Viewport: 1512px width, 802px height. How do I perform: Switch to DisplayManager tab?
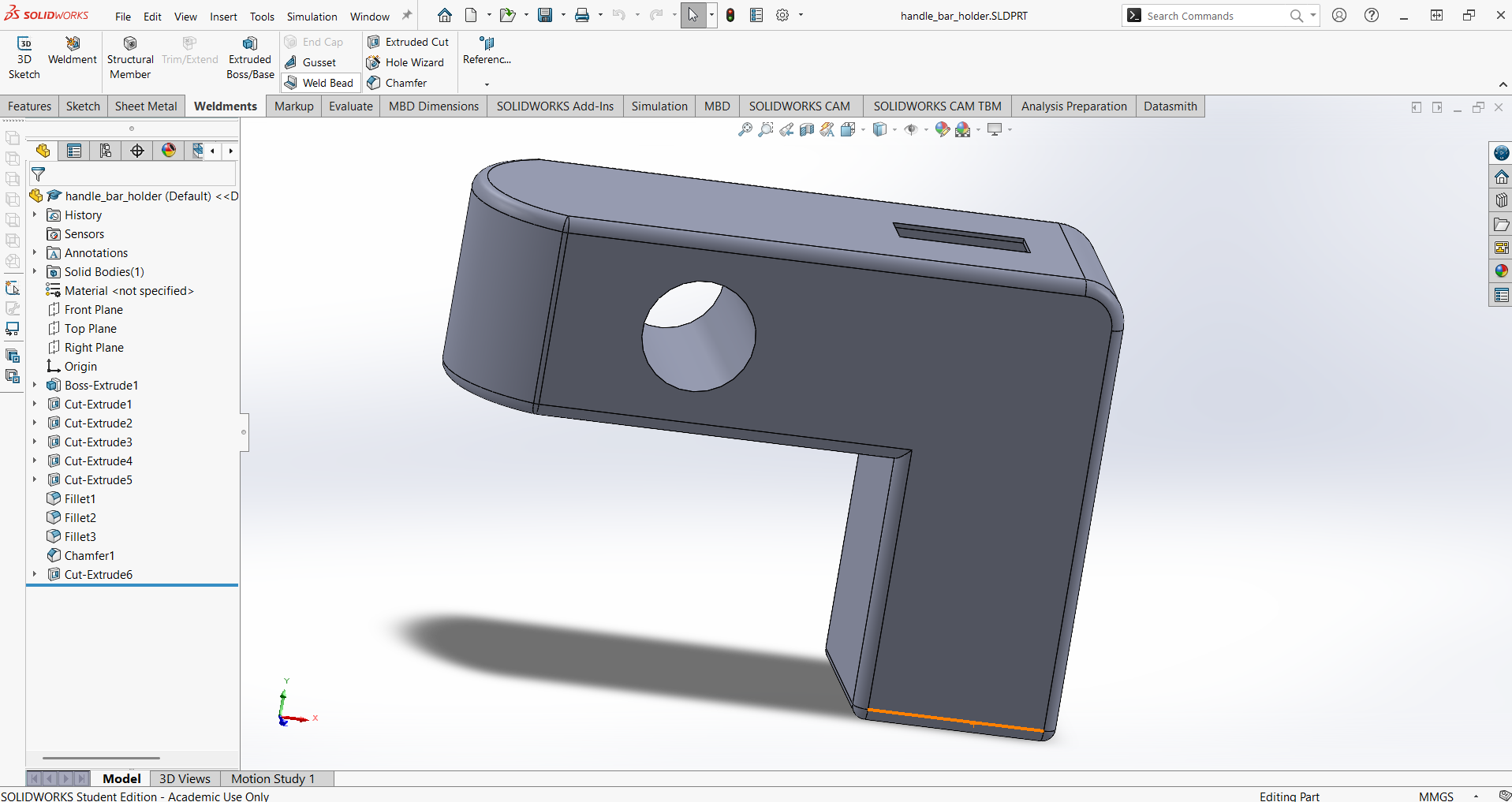pos(169,151)
